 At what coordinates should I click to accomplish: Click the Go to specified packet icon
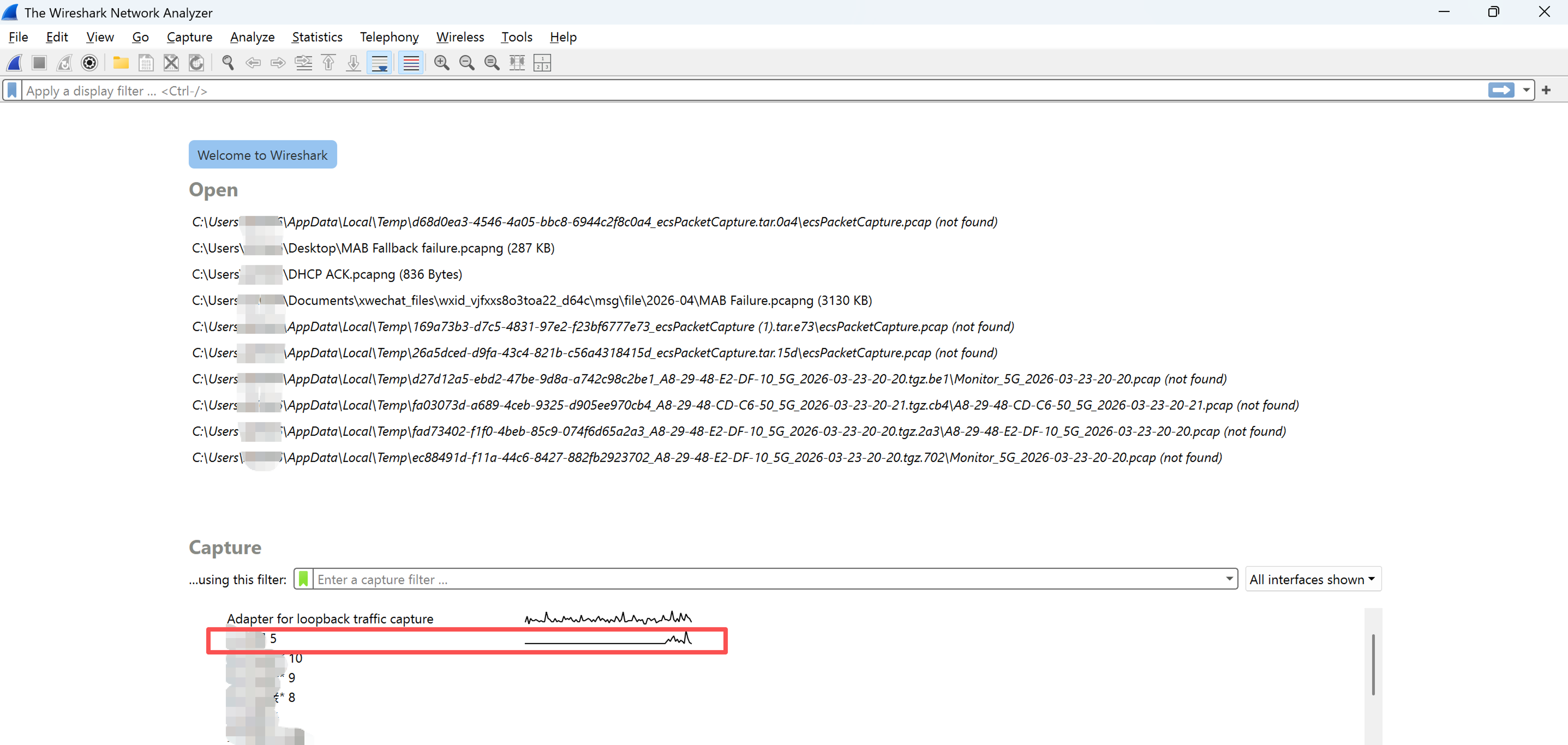[303, 63]
